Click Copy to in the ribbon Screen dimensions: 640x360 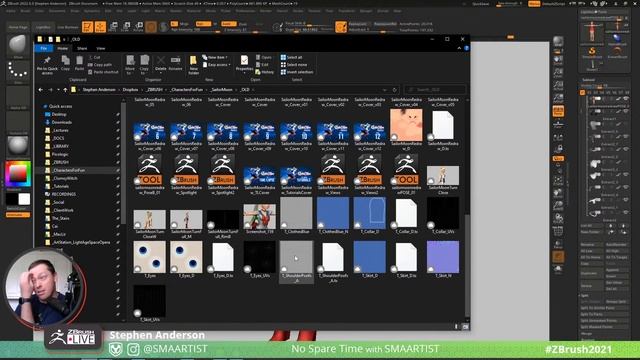pos(144,65)
